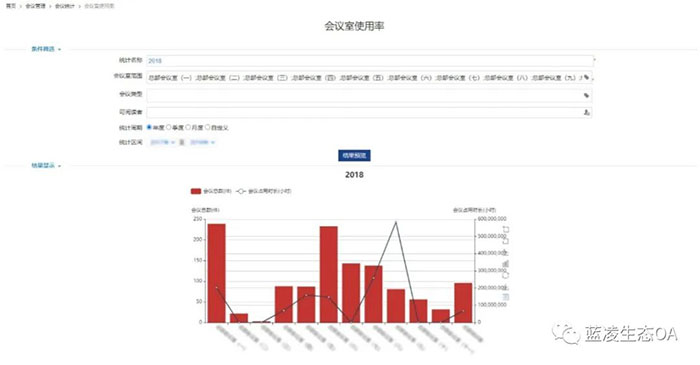The width and height of the screenshot is (700, 365).
Task: Collapse the 条件筛选 section
Action: coord(46,49)
